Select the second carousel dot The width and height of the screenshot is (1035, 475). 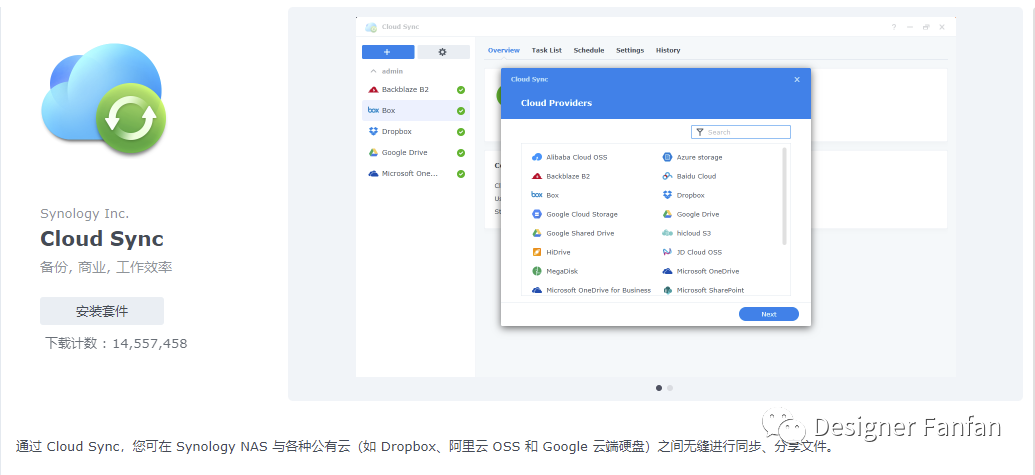point(670,389)
